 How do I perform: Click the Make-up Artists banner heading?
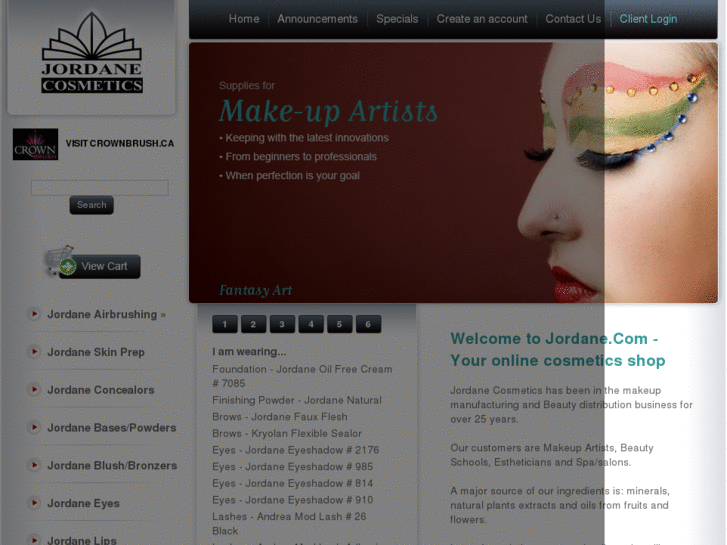click(328, 112)
